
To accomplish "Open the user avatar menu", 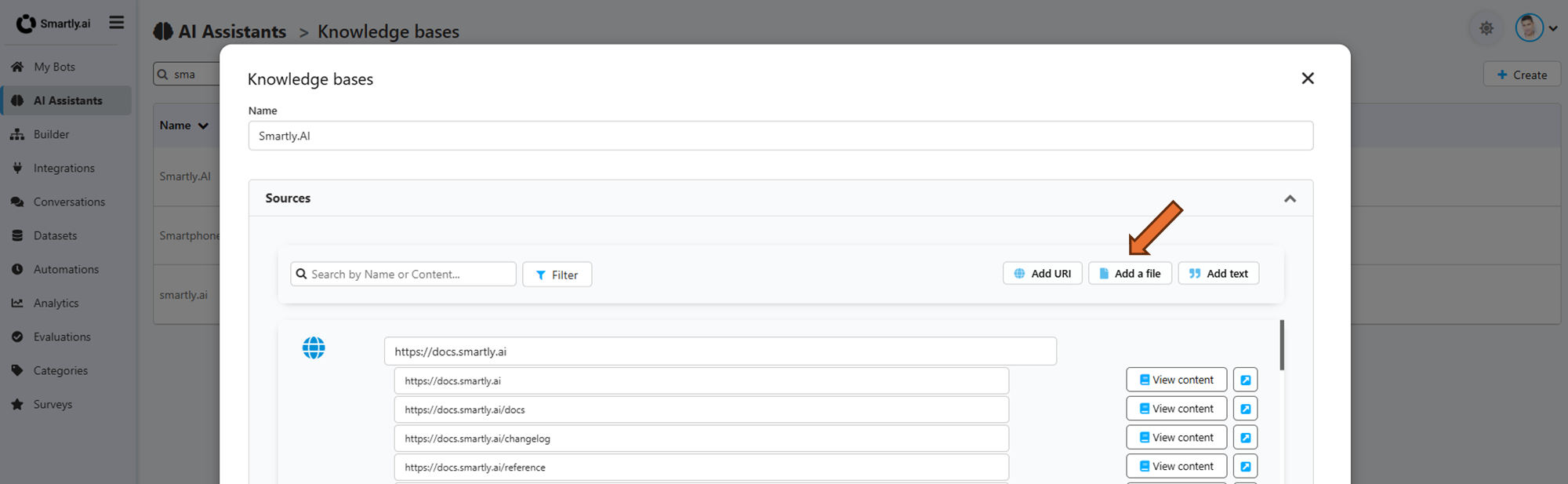I will pos(1536,28).
